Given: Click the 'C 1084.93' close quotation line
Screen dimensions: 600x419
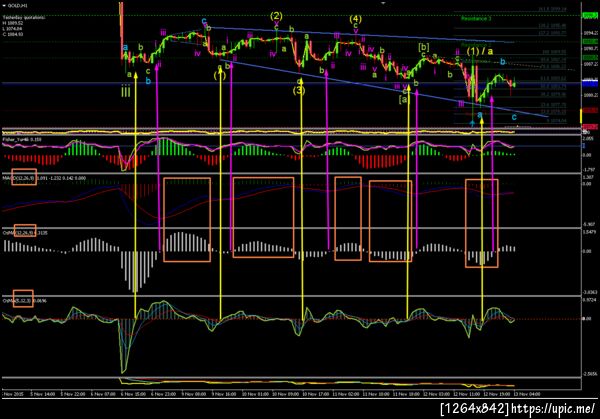Looking at the screenshot, I should coord(13,34).
